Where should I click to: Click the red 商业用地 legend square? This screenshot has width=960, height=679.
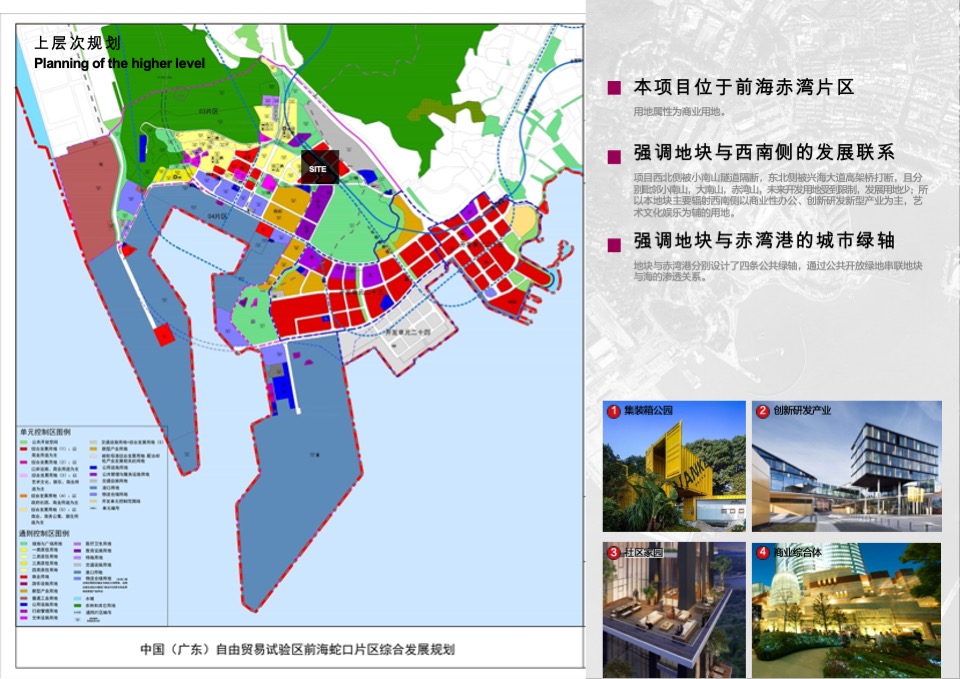tap(23, 576)
